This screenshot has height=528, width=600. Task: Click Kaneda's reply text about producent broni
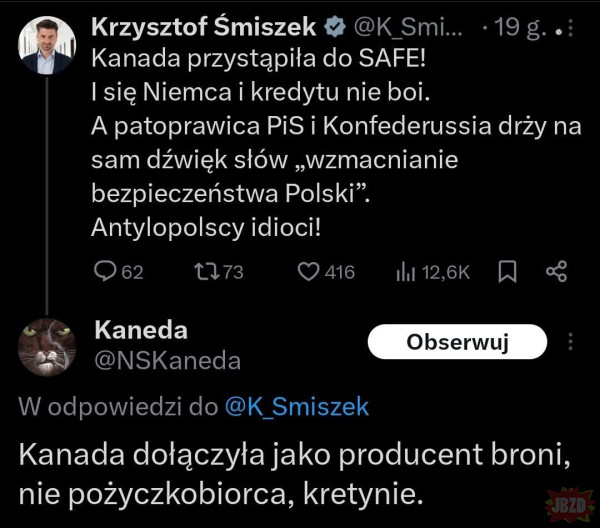pos(295,472)
